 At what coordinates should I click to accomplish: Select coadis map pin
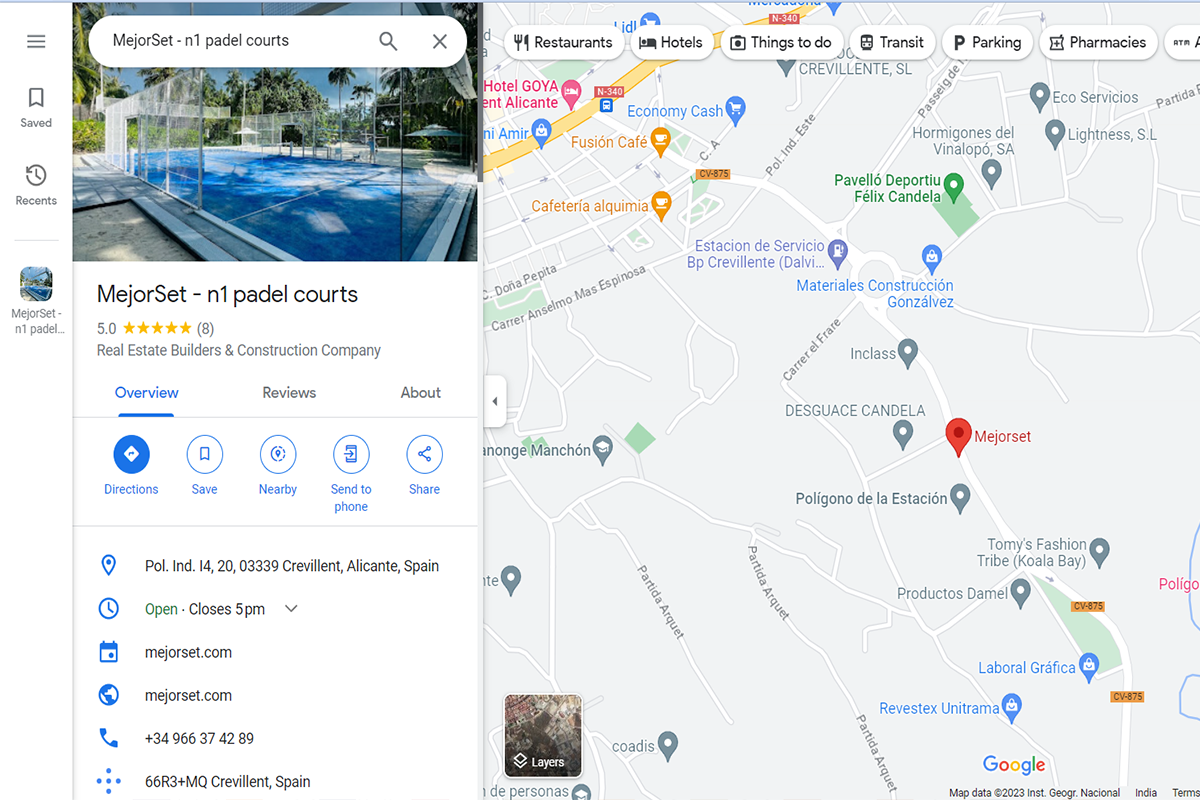click(x=668, y=745)
